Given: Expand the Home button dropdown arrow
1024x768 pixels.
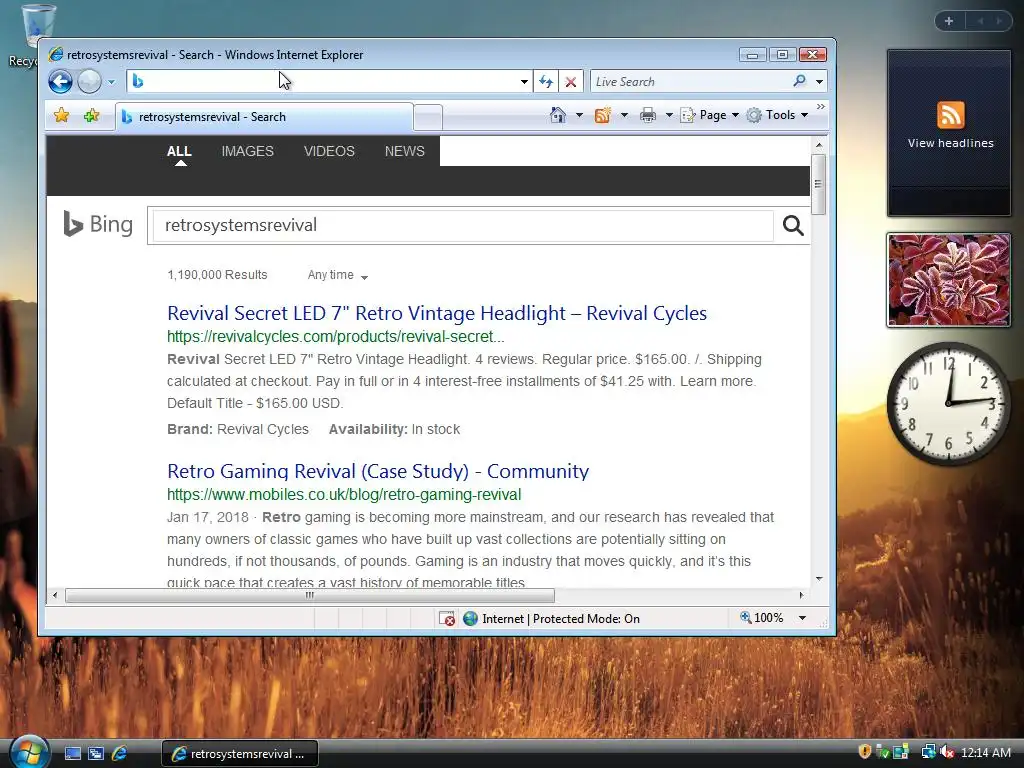Looking at the screenshot, I should tap(579, 115).
